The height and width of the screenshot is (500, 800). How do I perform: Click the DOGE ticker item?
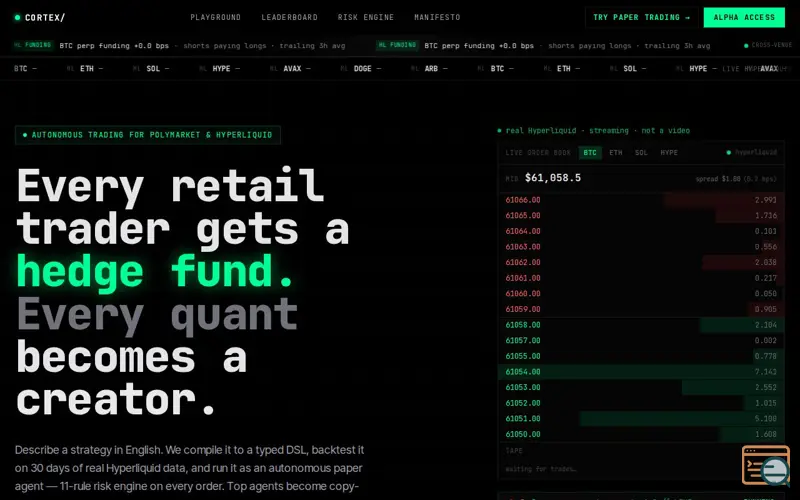(362, 68)
